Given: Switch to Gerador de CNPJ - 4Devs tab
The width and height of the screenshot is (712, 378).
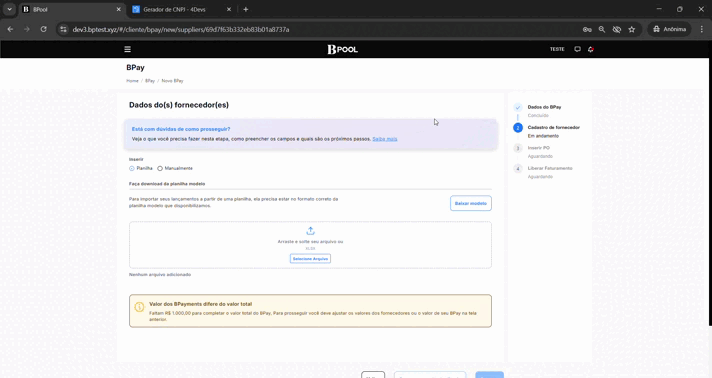Looking at the screenshot, I should [x=182, y=9].
